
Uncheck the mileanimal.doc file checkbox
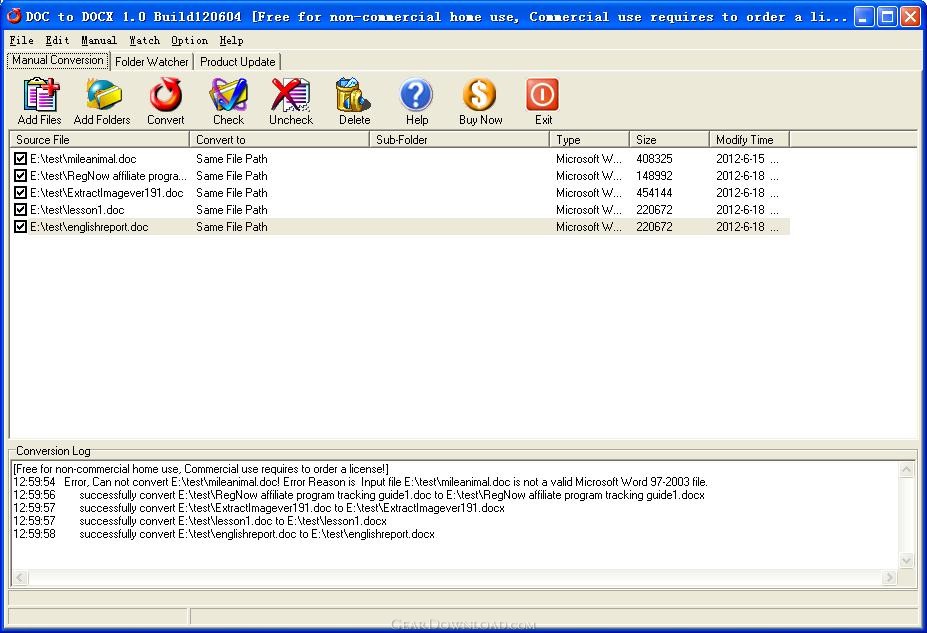point(21,159)
